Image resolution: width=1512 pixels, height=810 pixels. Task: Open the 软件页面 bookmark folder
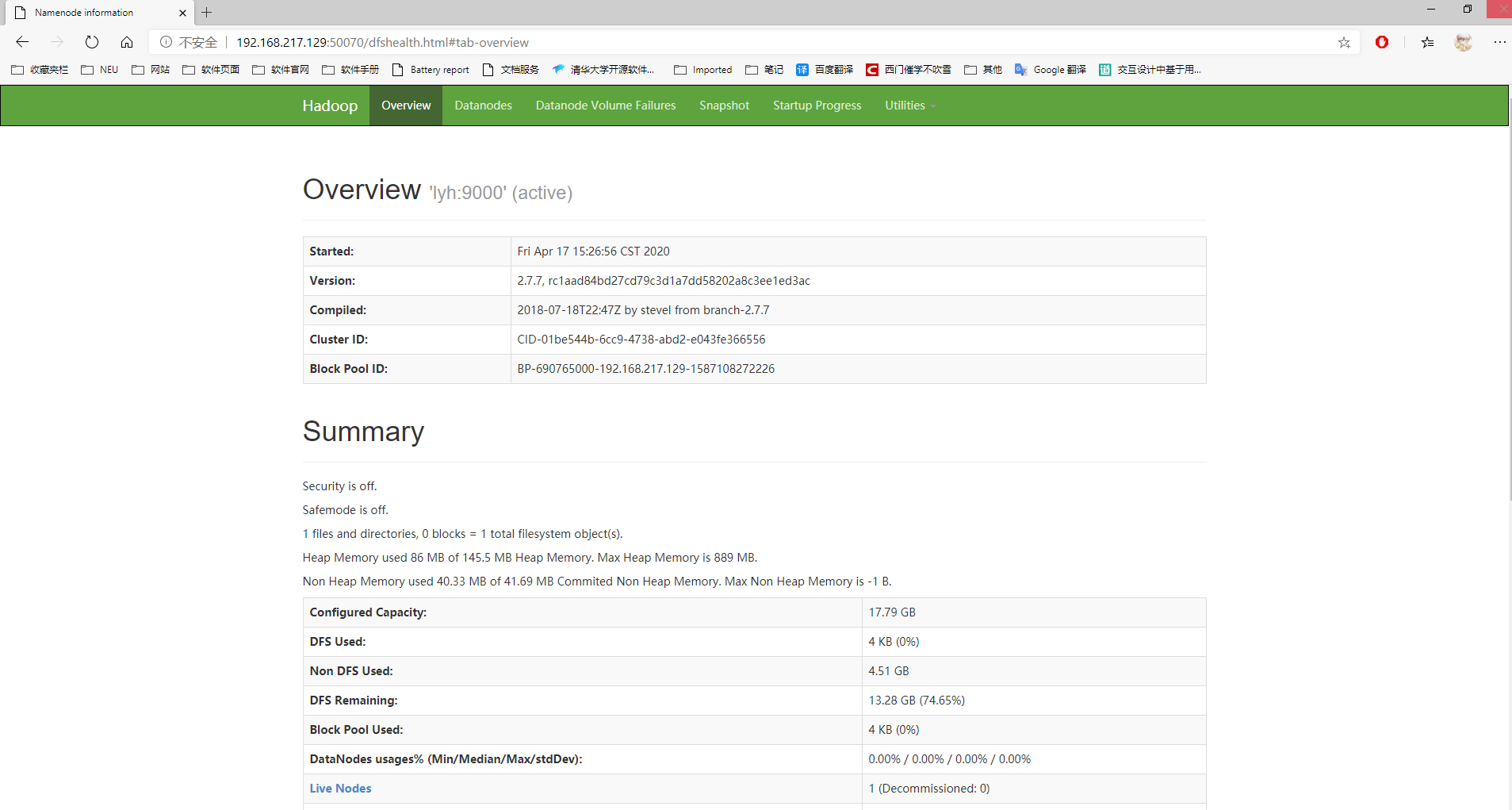pos(211,70)
